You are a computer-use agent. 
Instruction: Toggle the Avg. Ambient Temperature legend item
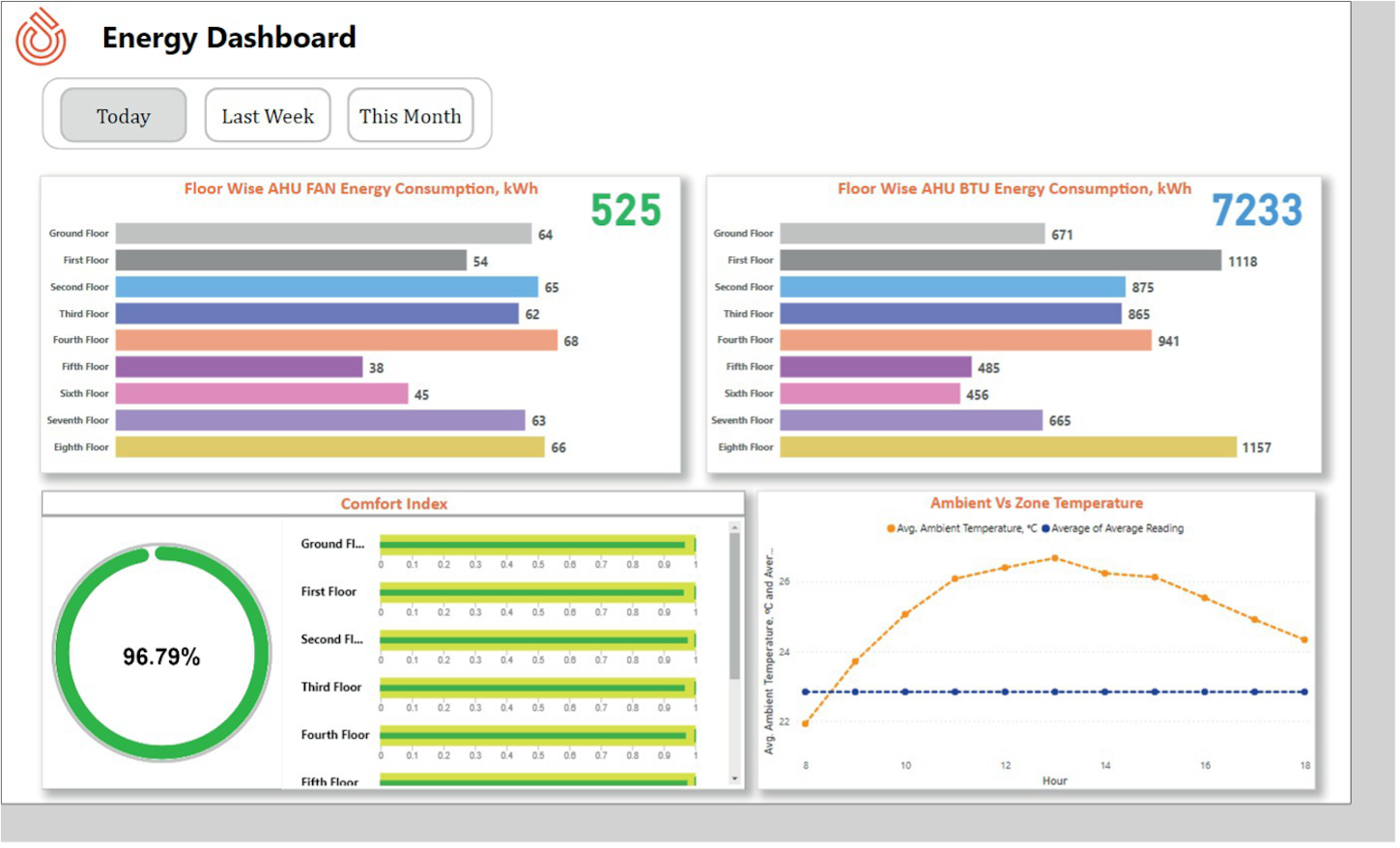(961, 529)
